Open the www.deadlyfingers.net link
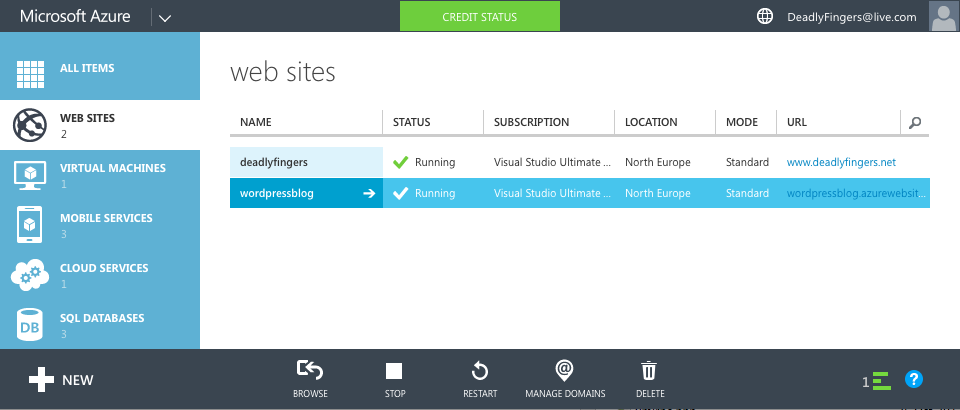This screenshot has height=410, width=960. click(x=841, y=162)
